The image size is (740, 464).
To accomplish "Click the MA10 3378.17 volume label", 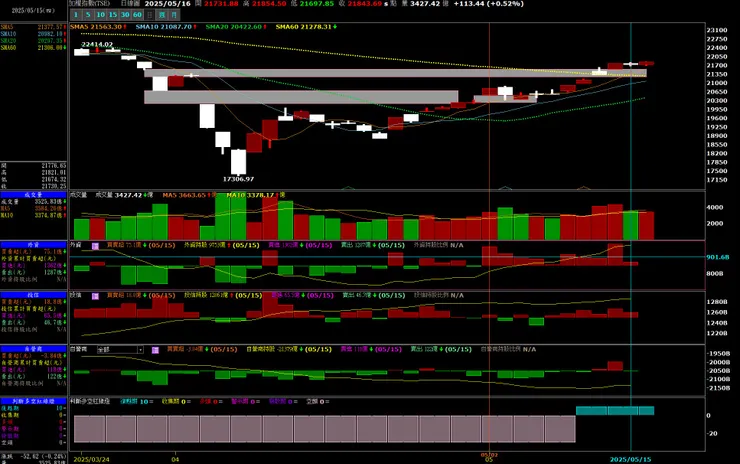I will click(255, 195).
